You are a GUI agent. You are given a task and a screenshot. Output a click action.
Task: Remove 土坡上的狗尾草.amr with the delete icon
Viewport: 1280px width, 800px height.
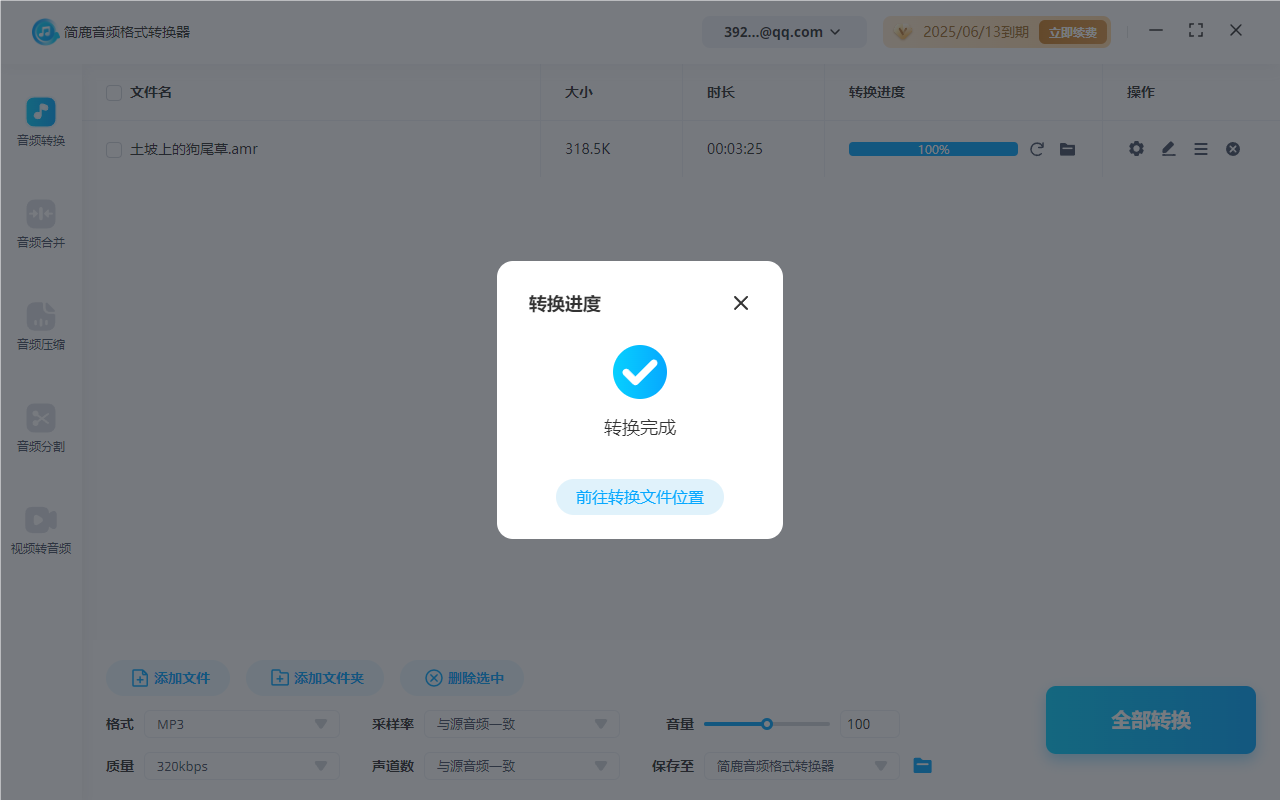pyautogui.click(x=1233, y=148)
